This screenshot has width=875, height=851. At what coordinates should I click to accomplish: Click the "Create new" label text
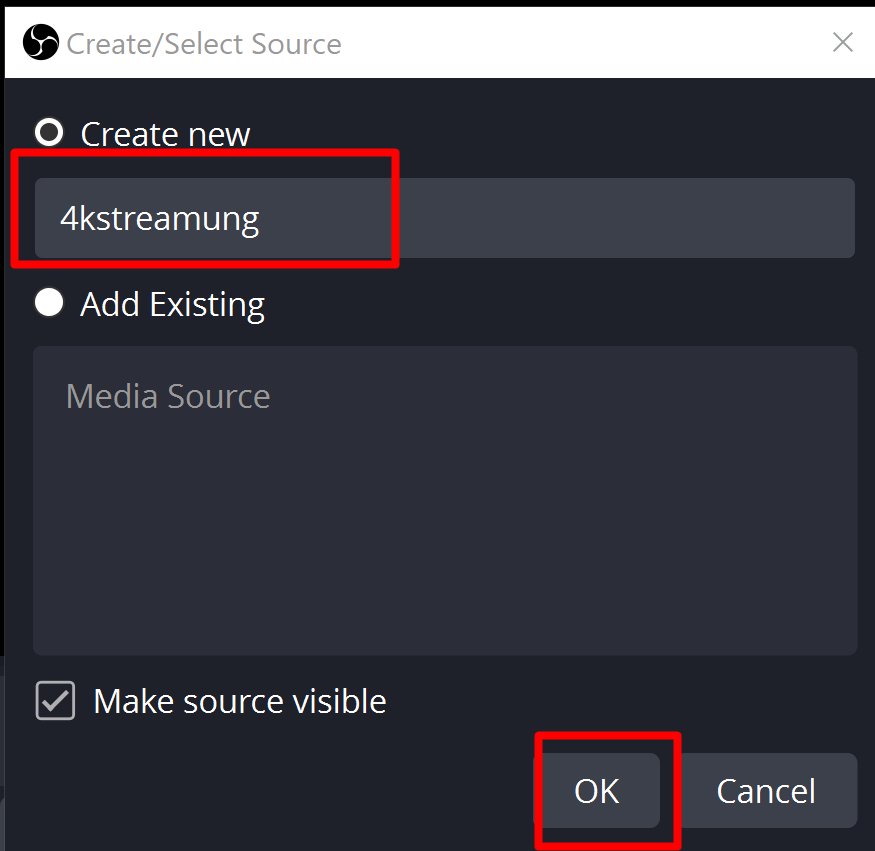[x=165, y=134]
